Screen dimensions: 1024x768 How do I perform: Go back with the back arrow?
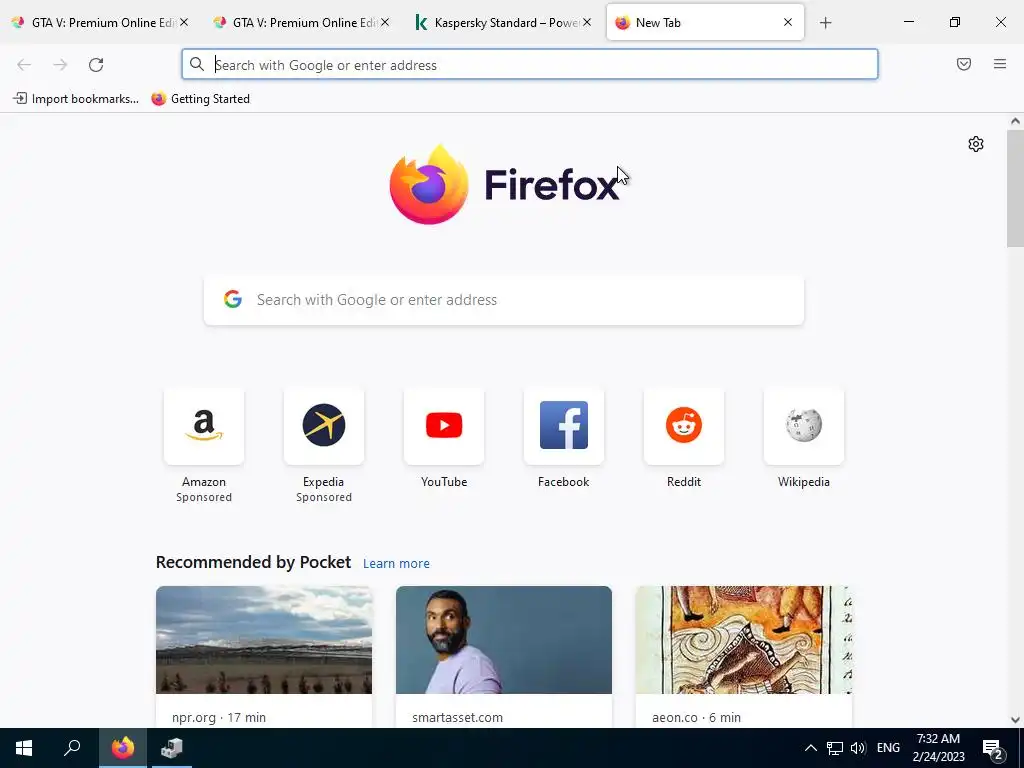point(24,65)
